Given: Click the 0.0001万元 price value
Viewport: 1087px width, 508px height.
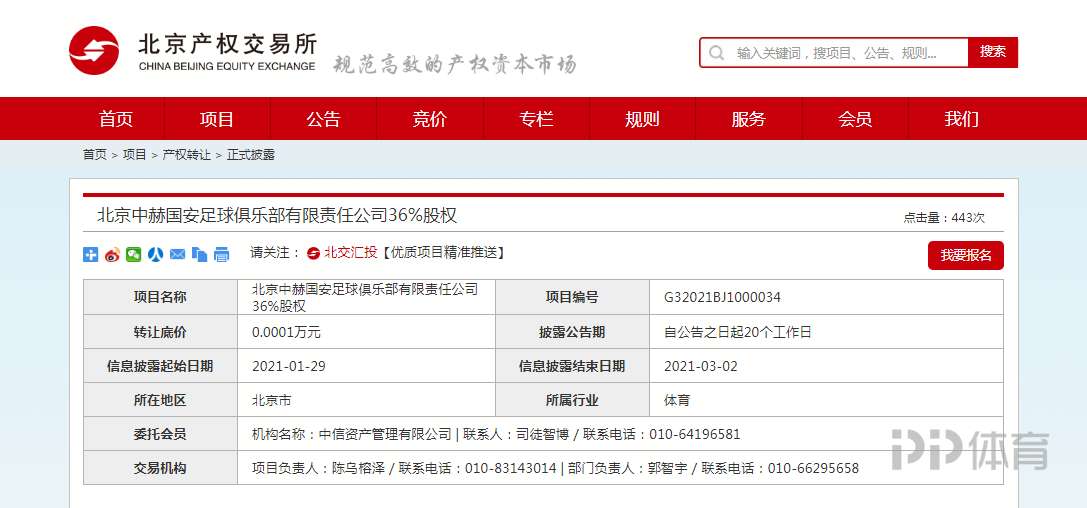Looking at the screenshot, I should [x=286, y=332].
